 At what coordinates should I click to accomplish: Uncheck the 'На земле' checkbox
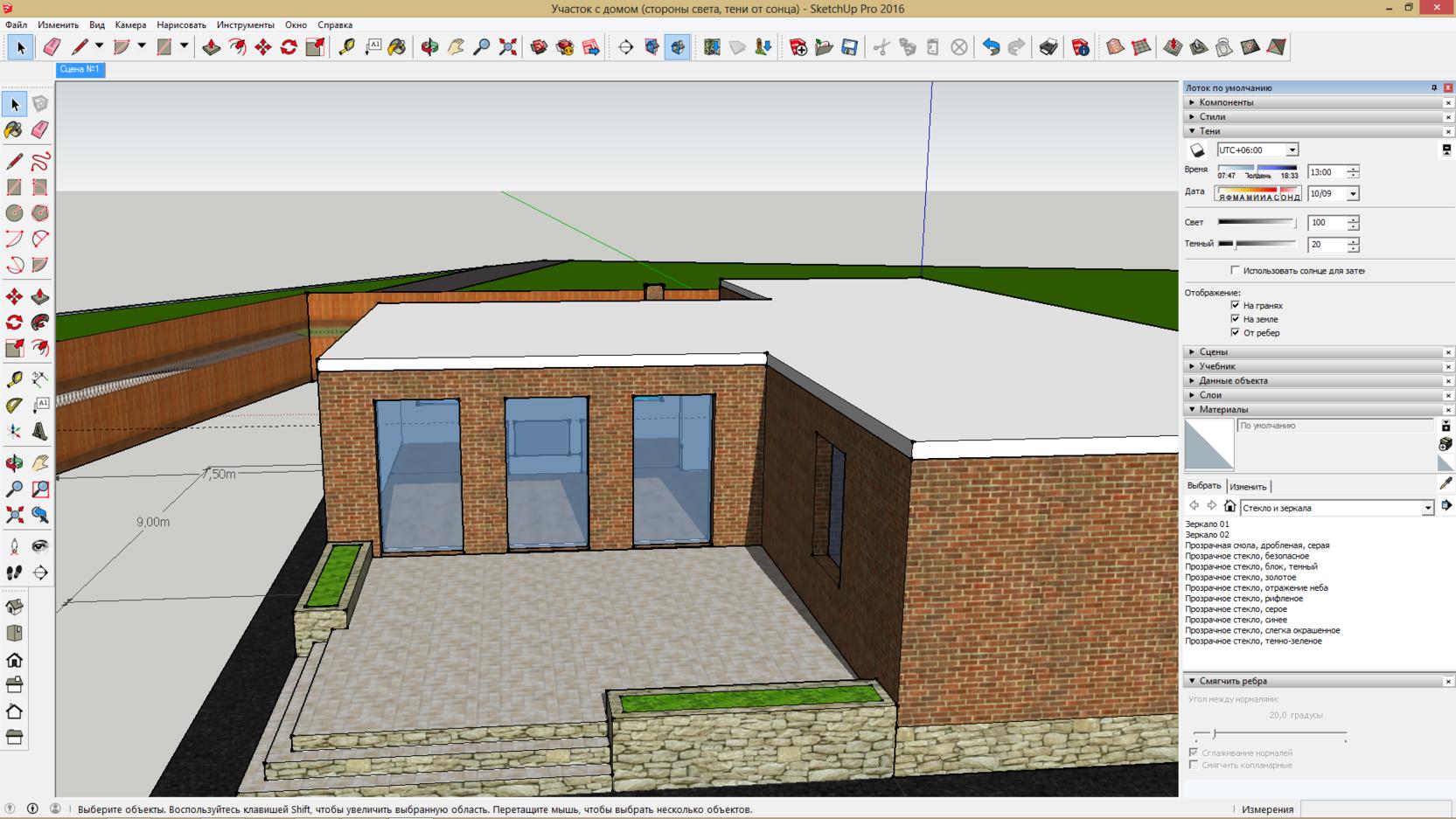point(1235,319)
